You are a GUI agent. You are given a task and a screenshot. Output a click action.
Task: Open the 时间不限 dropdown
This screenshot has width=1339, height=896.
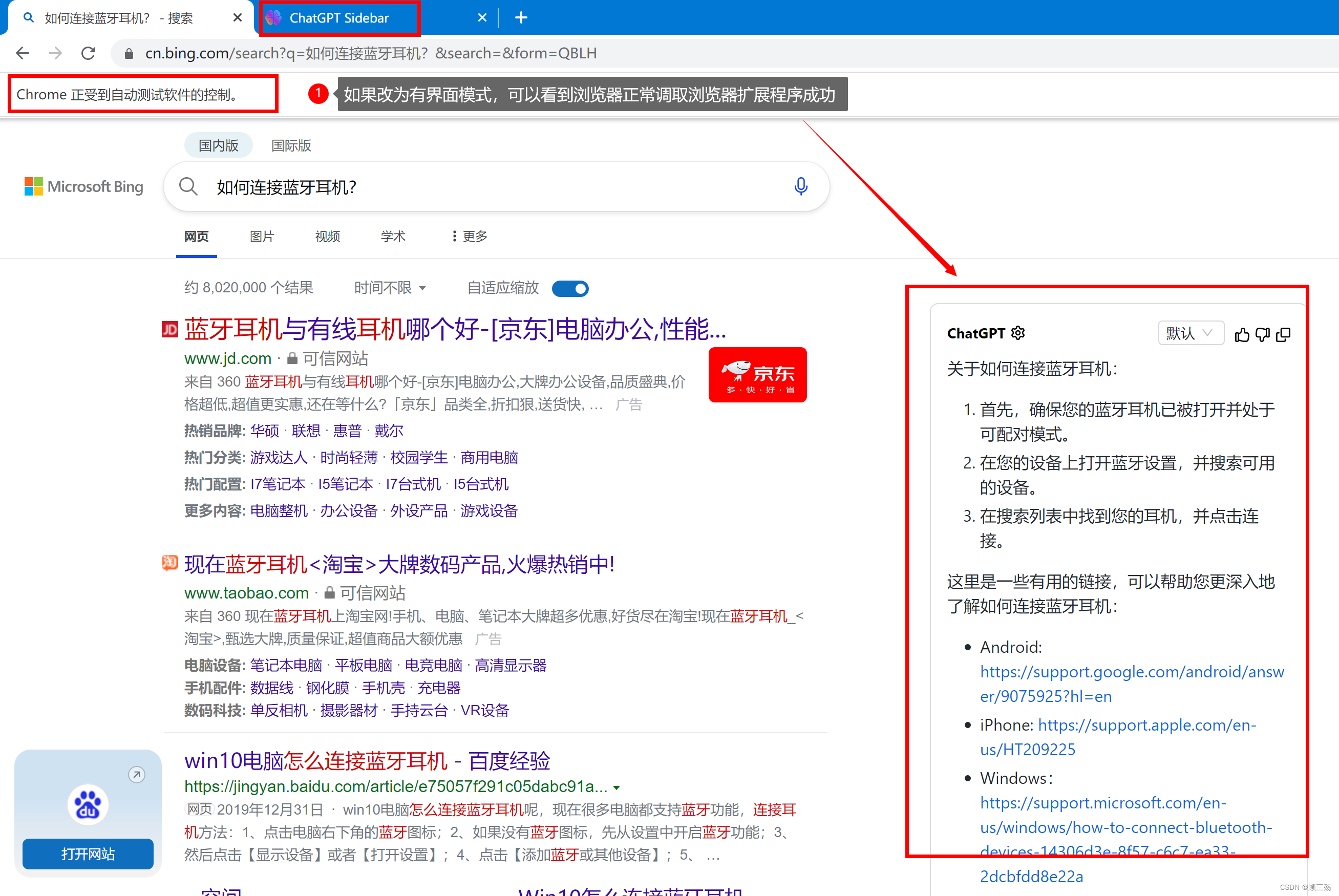(390, 287)
